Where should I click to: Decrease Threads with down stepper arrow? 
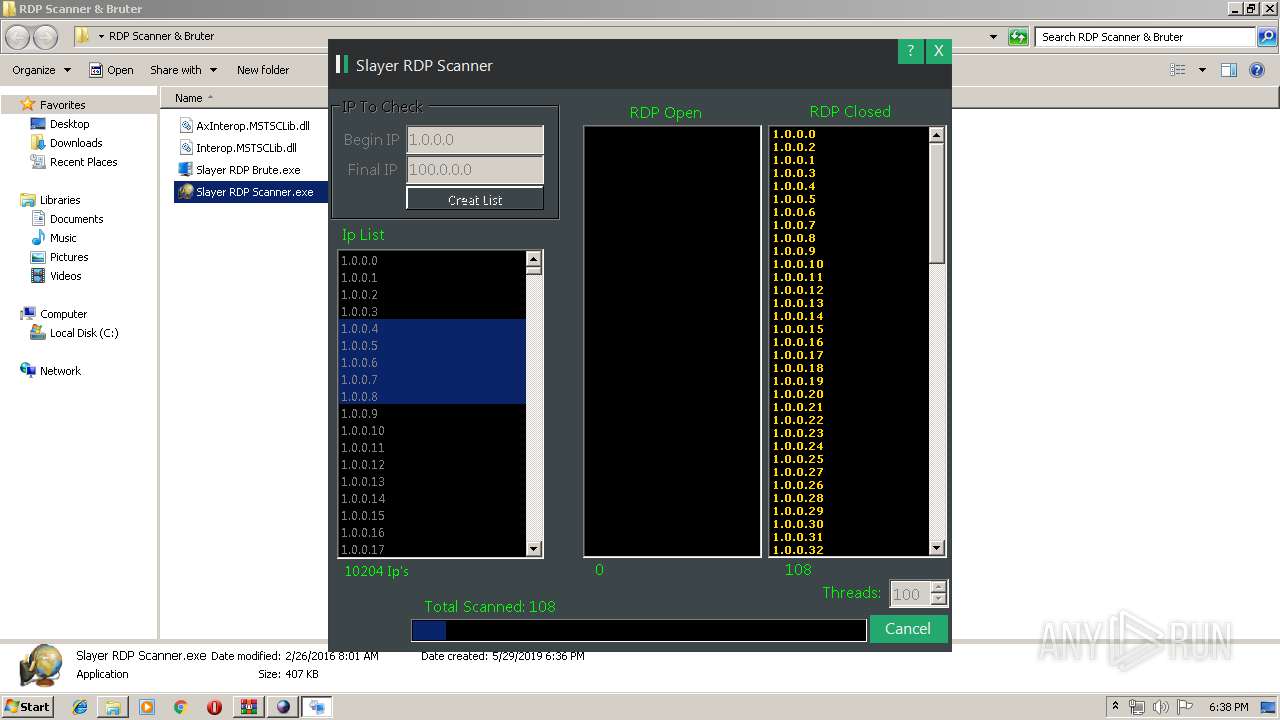tap(938, 600)
